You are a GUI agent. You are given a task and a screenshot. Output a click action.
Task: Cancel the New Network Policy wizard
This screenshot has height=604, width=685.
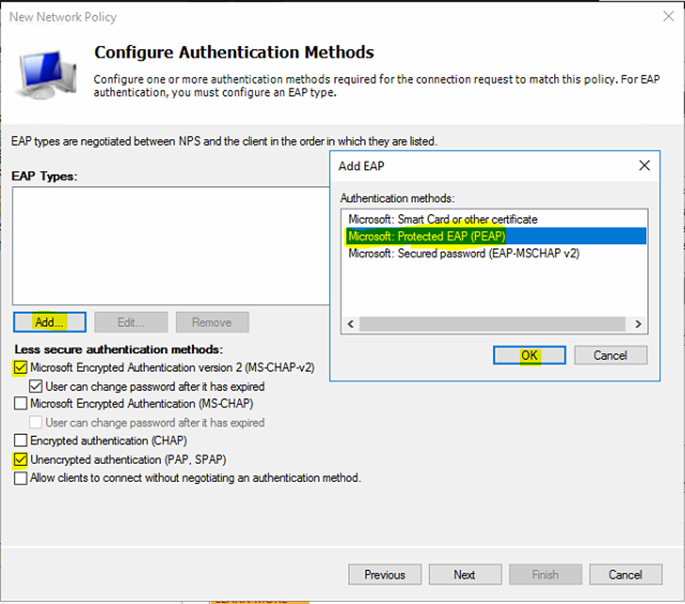[x=625, y=575]
